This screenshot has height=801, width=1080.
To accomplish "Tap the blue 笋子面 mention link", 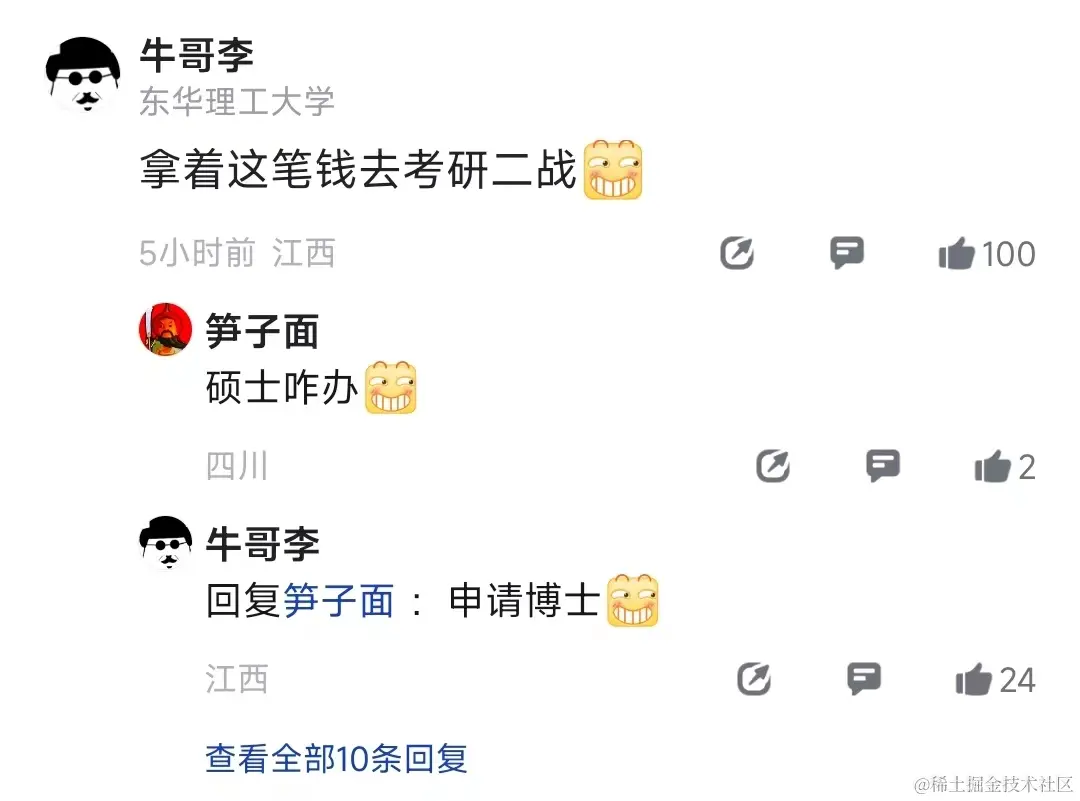I will point(338,601).
